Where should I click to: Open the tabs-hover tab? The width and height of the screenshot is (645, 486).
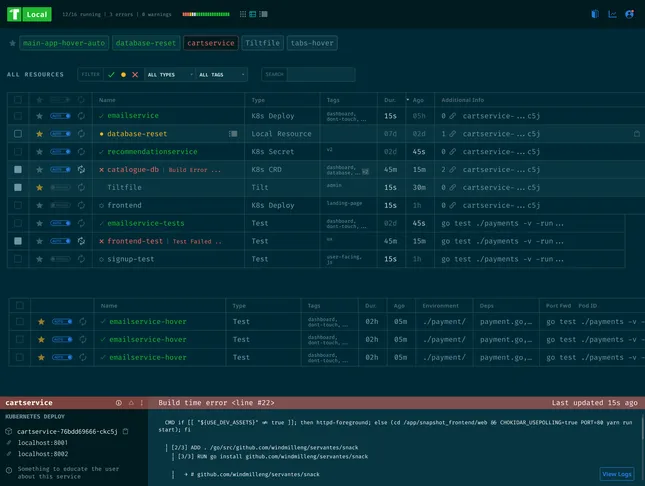tap(312, 43)
